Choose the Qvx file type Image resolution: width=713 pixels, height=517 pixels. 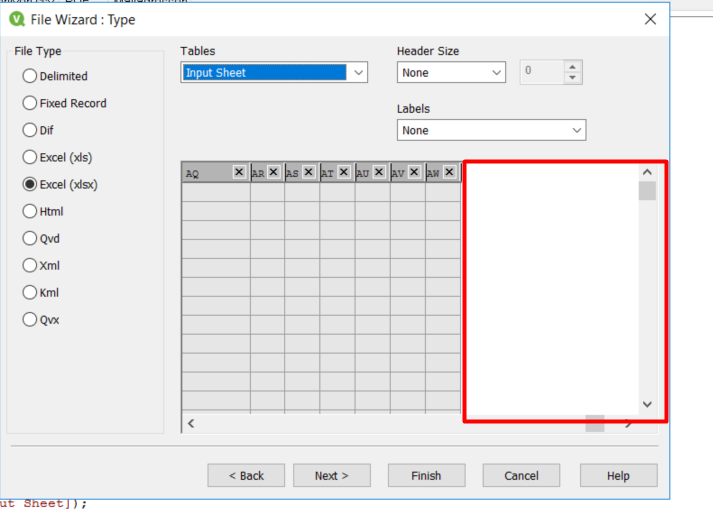click(41, 320)
